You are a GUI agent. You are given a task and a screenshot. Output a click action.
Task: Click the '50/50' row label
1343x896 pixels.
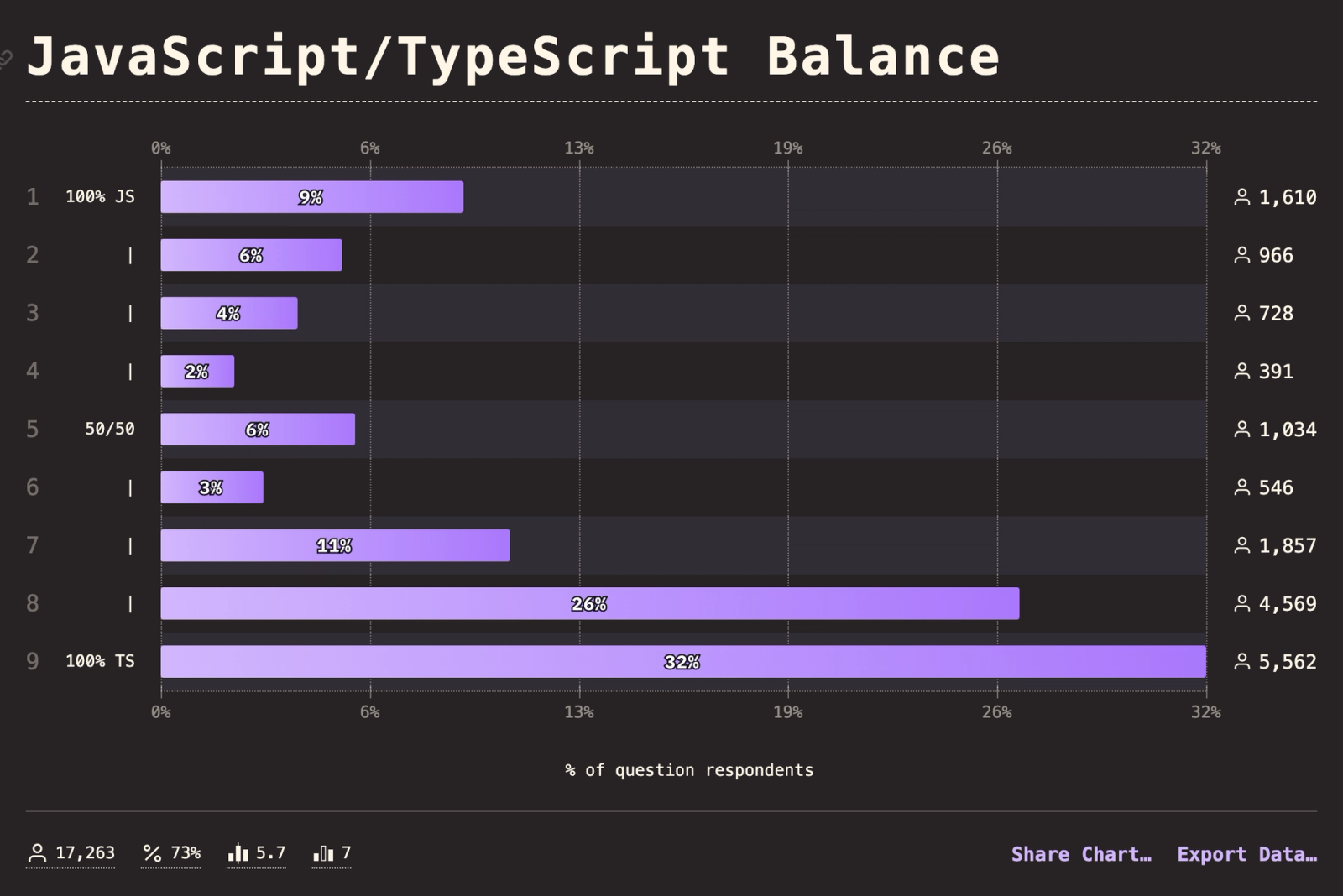(109, 429)
